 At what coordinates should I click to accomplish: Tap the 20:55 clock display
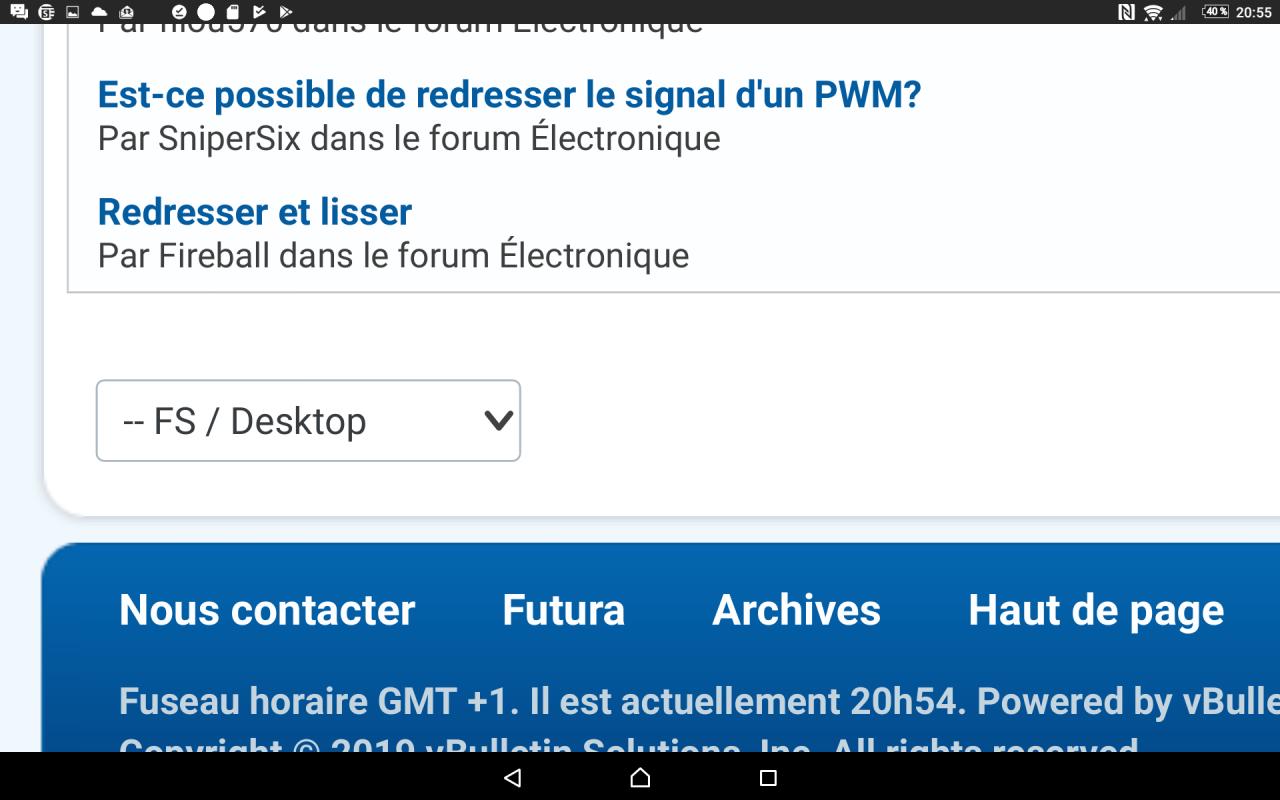click(1254, 12)
